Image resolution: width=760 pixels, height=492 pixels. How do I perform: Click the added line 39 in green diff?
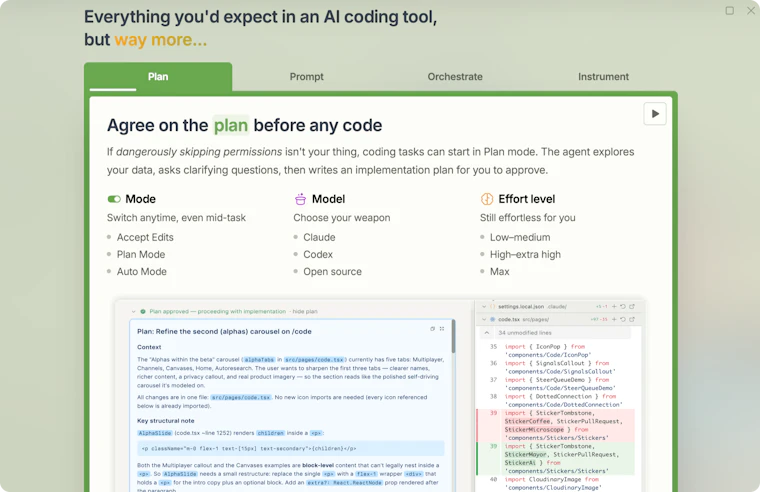pos(556,459)
